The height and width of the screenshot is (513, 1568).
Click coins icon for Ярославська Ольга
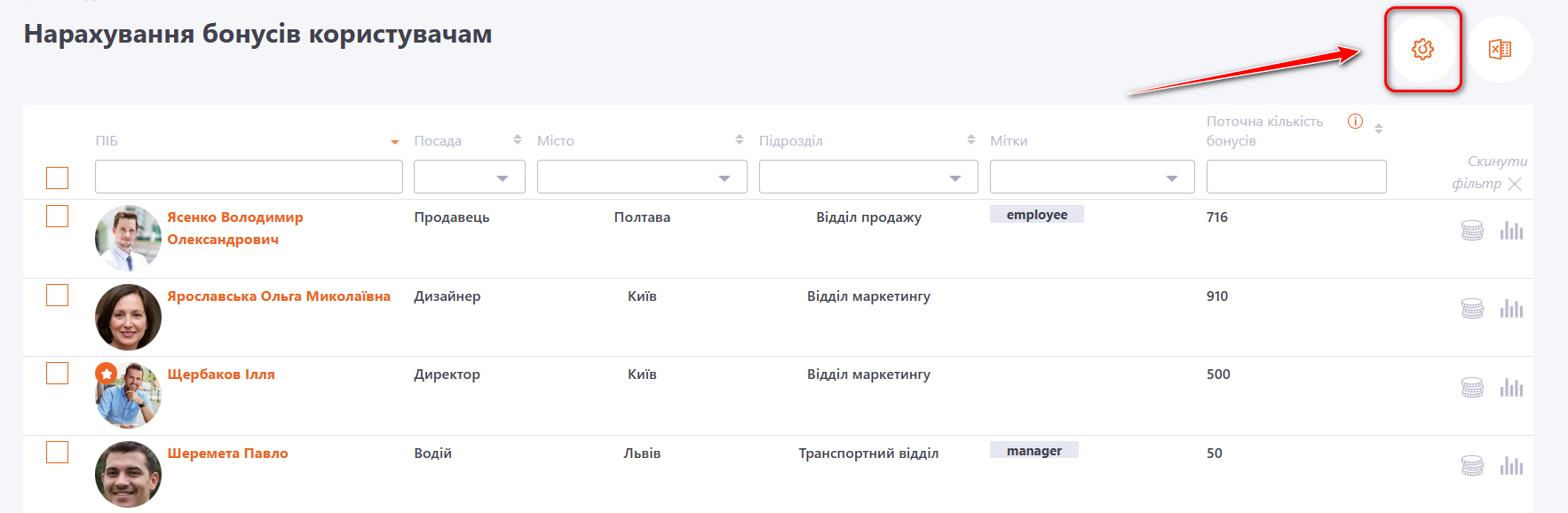(1472, 309)
